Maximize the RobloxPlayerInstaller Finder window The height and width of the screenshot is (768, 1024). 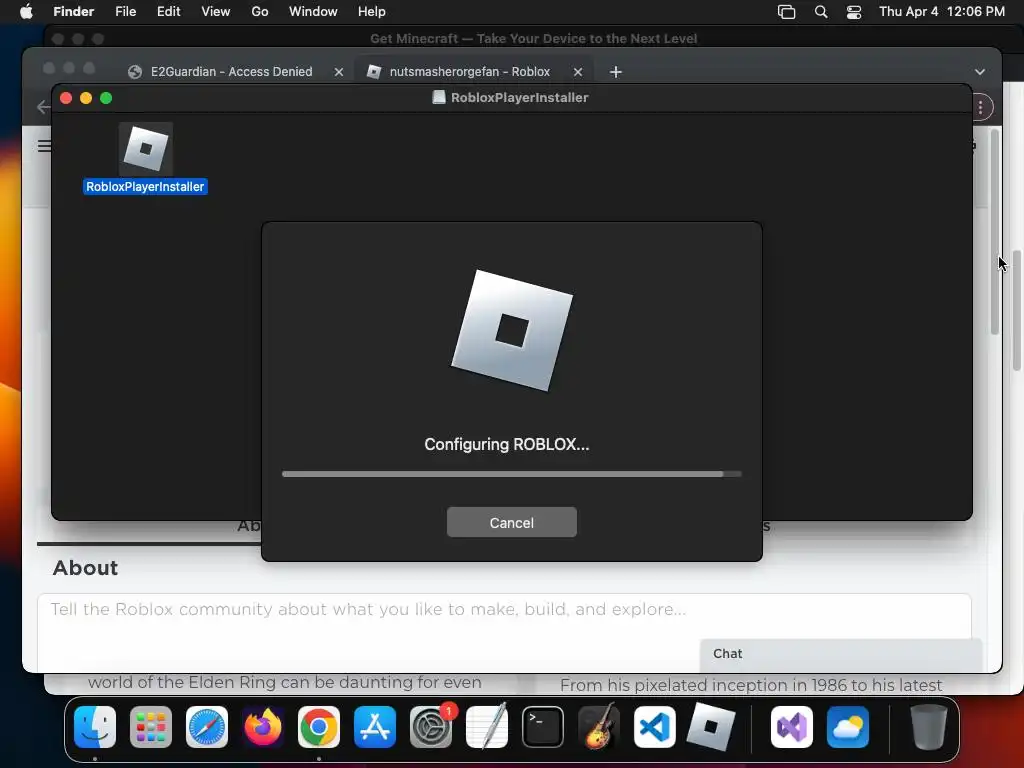pyautogui.click(x=106, y=98)
